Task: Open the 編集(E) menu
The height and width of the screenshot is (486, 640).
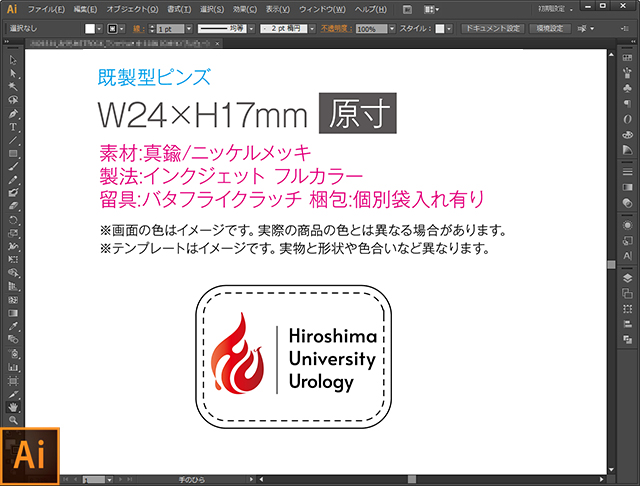Action: tap(85, 9)
